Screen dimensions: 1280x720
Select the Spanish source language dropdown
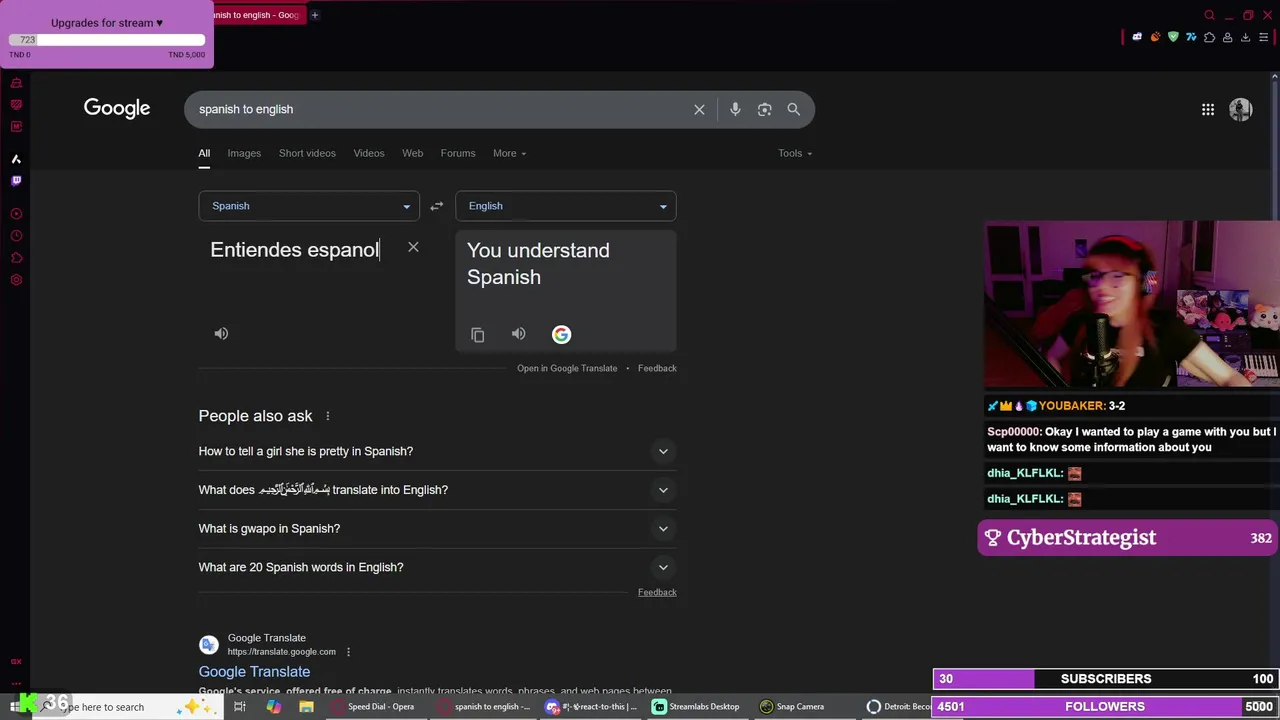309,206
